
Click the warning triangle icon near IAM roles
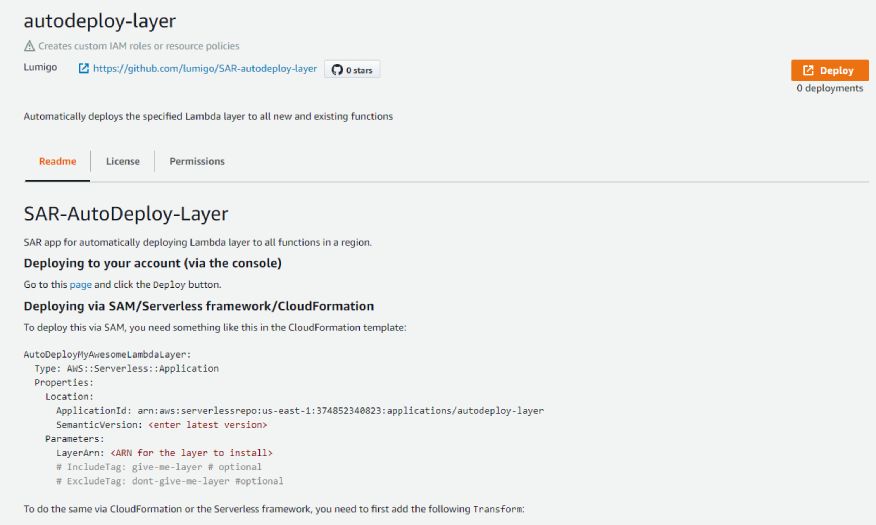click(30, 46)
